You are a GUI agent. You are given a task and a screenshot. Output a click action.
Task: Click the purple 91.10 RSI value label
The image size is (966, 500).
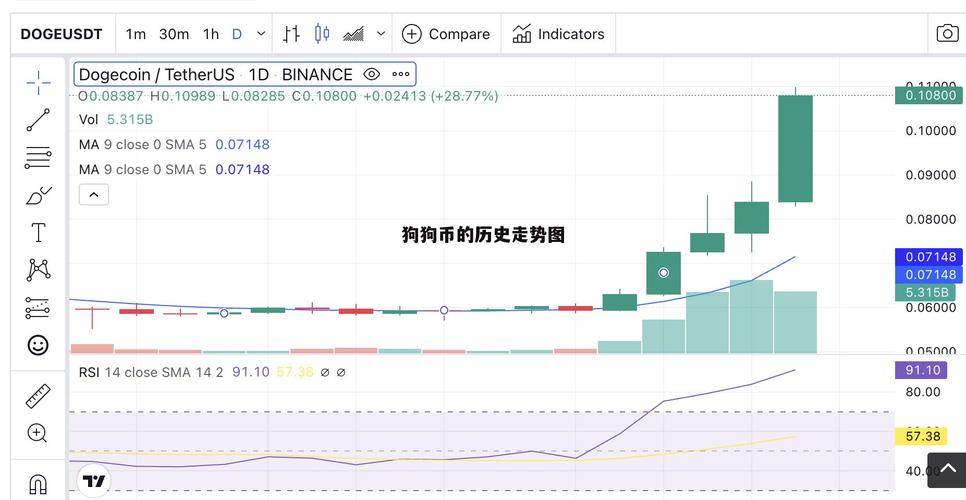923,370
